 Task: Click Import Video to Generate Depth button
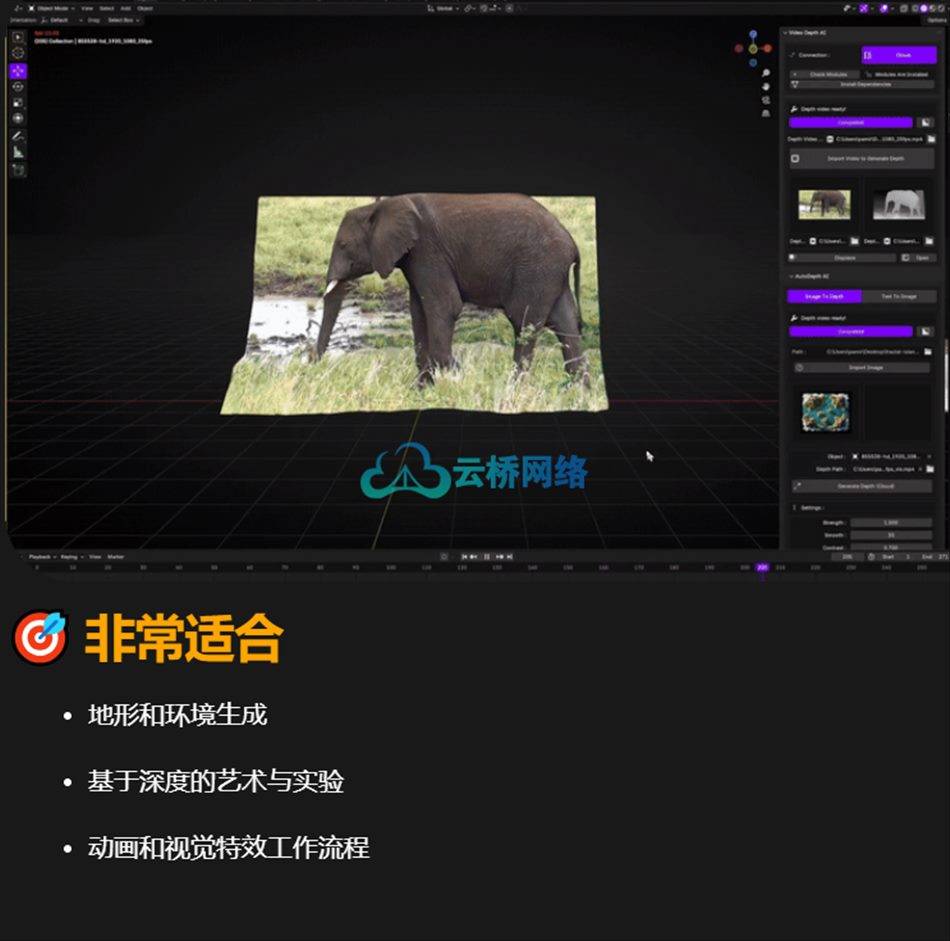862,159
